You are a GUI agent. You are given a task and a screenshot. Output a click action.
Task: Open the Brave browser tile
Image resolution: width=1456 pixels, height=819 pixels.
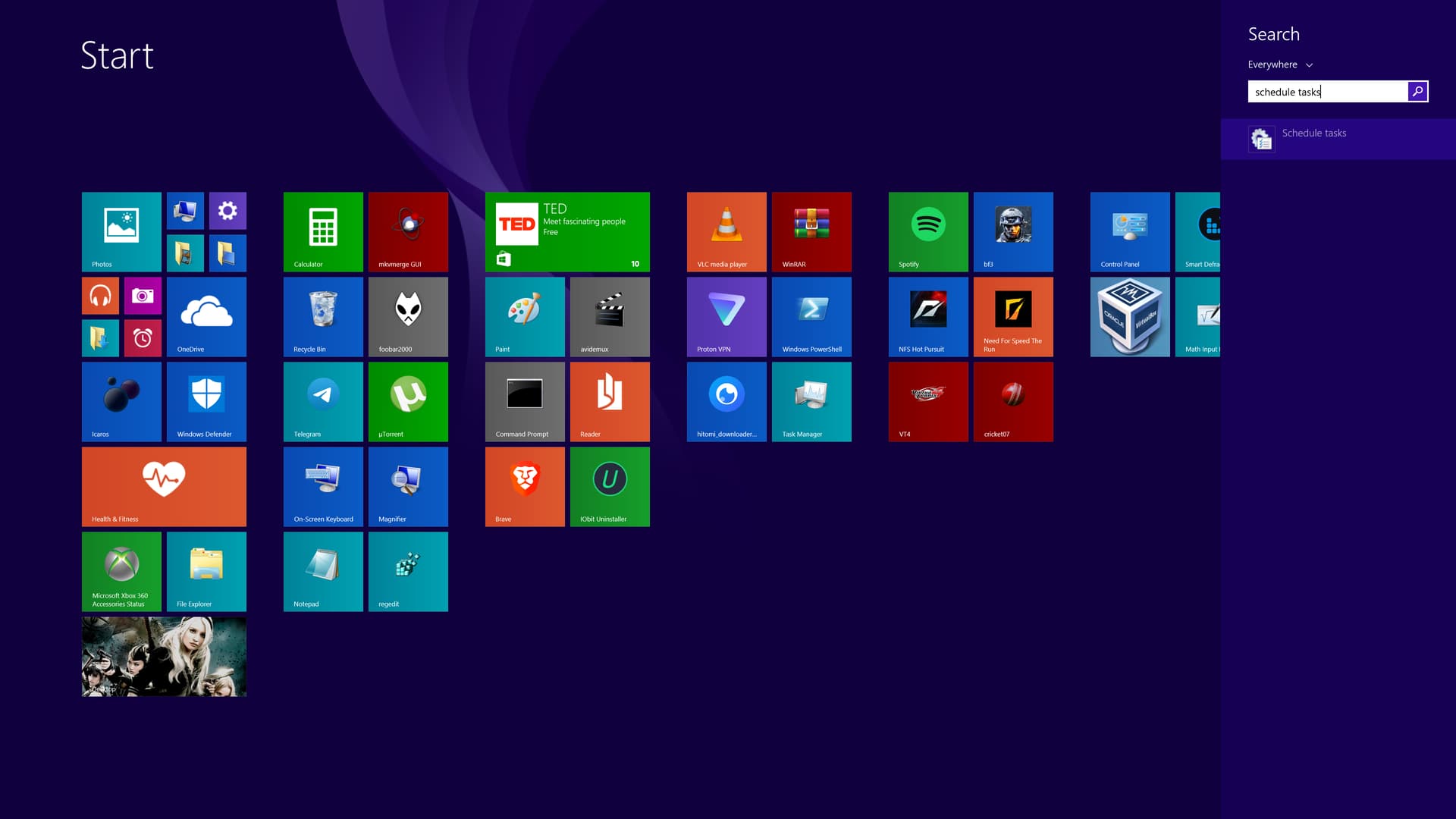coord(525,486)
